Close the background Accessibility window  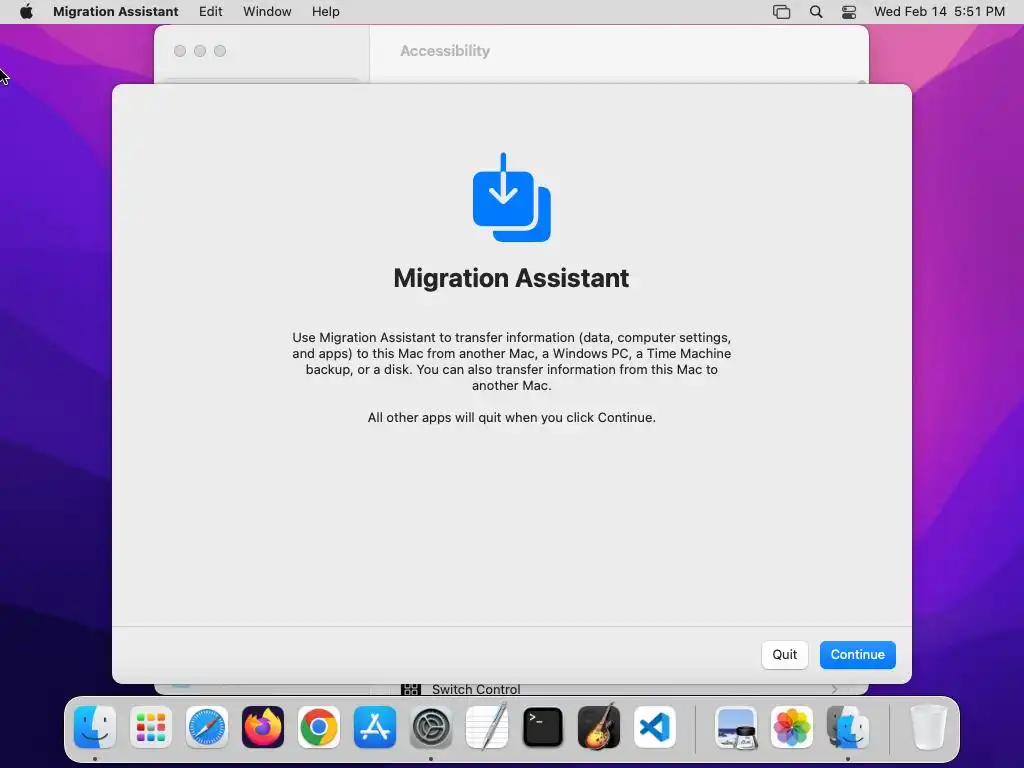(x=180, y=51)
